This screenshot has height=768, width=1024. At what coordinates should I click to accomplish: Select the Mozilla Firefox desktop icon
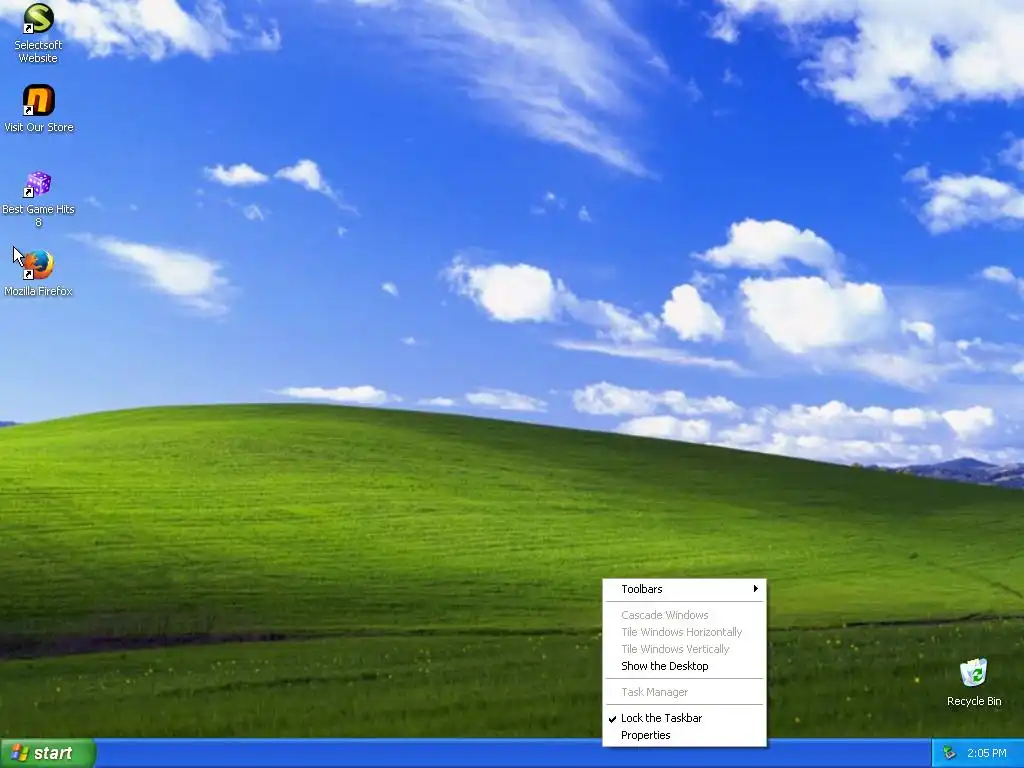click(x=39, y=264)
